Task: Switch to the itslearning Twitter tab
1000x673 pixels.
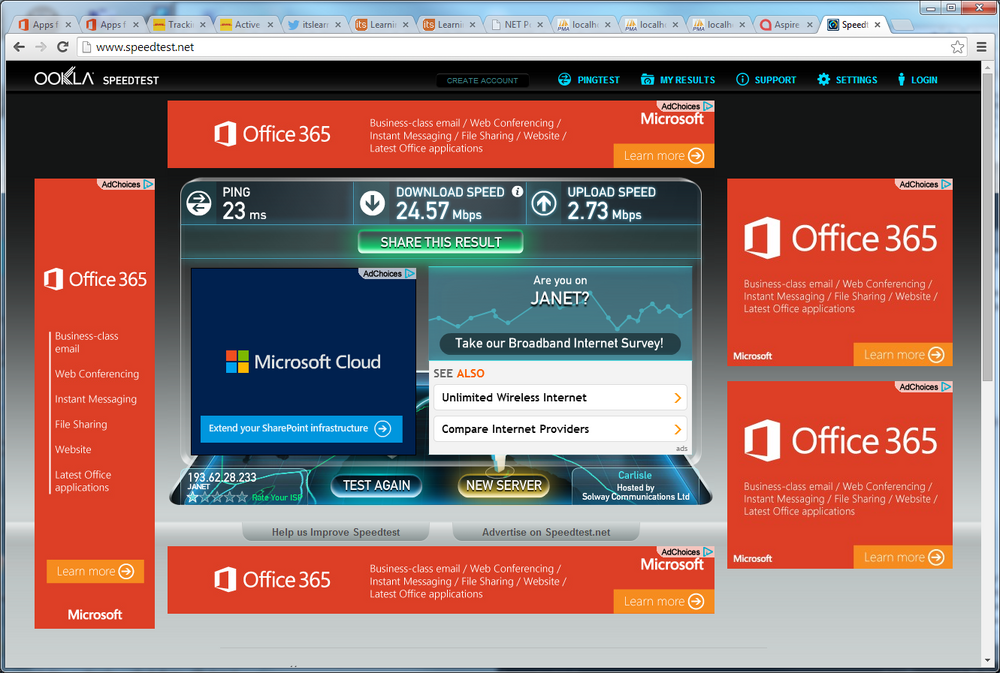Action: [314, 24]
